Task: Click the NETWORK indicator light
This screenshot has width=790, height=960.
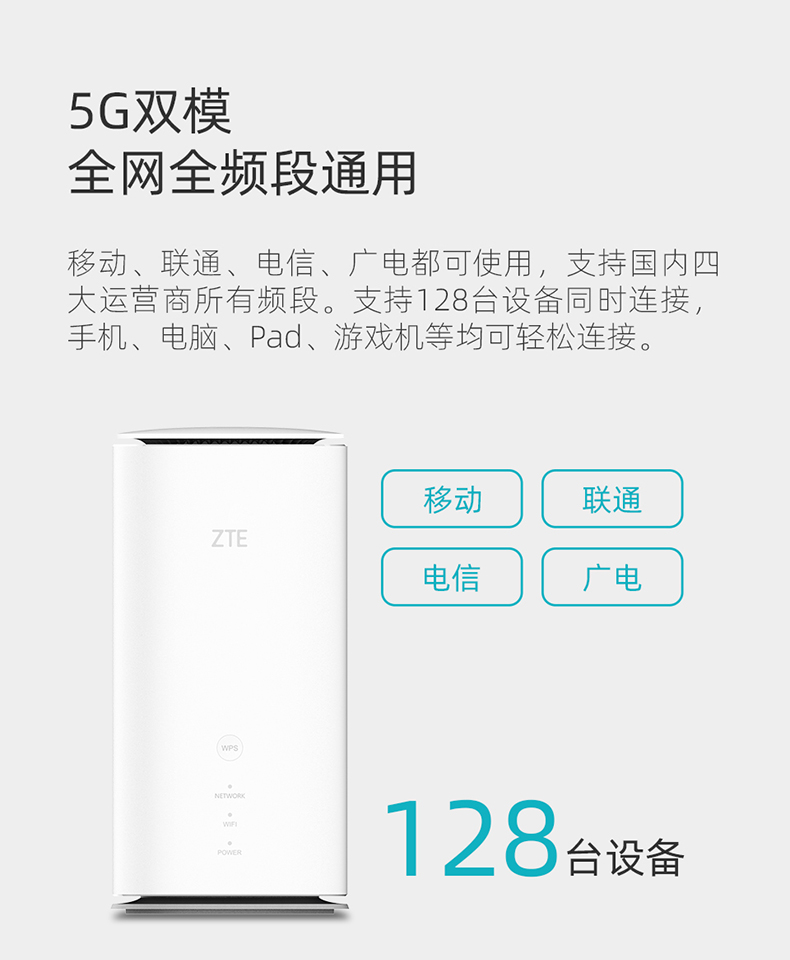Action: [230, 786]
